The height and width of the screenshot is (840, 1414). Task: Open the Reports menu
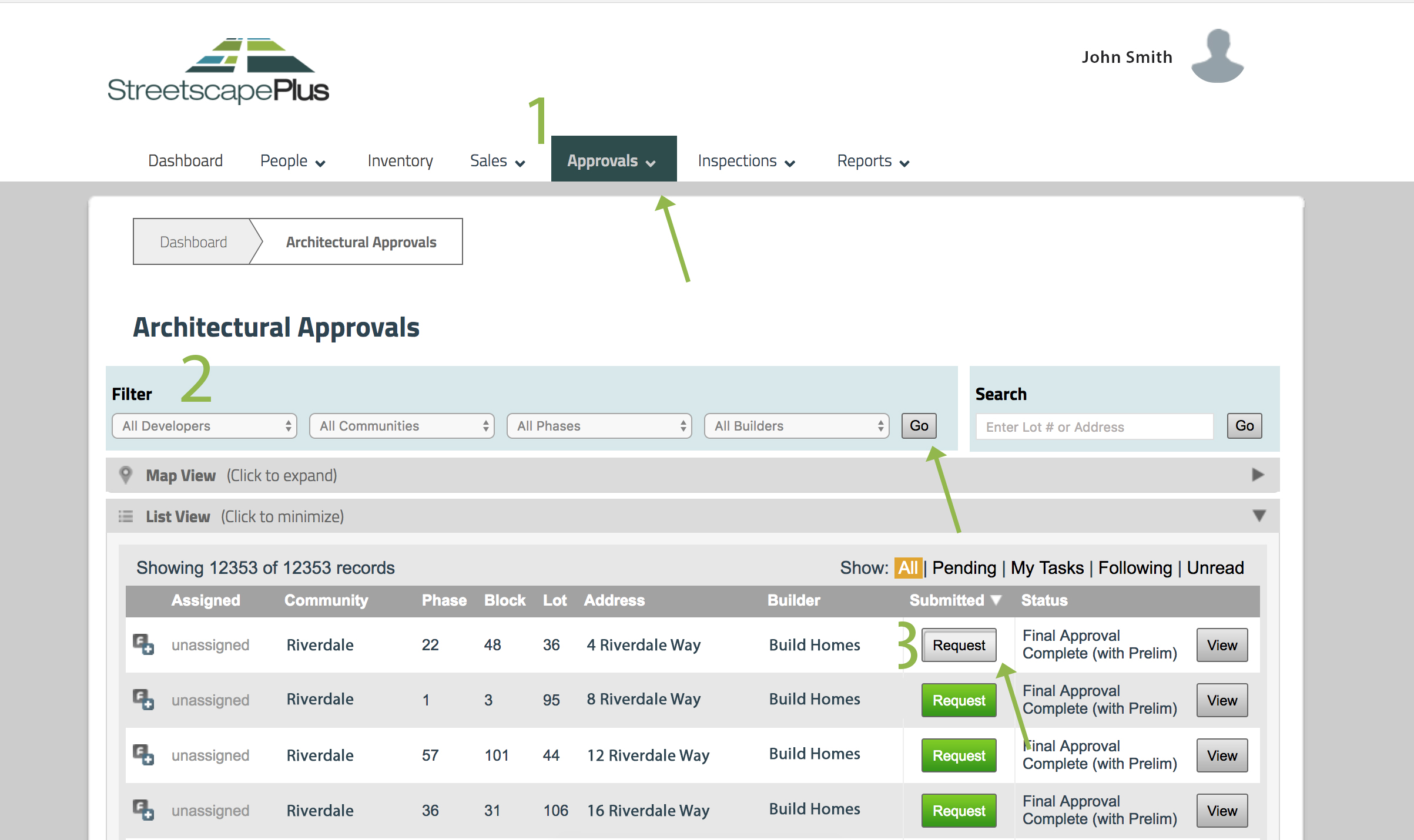[x=873, y=161]
